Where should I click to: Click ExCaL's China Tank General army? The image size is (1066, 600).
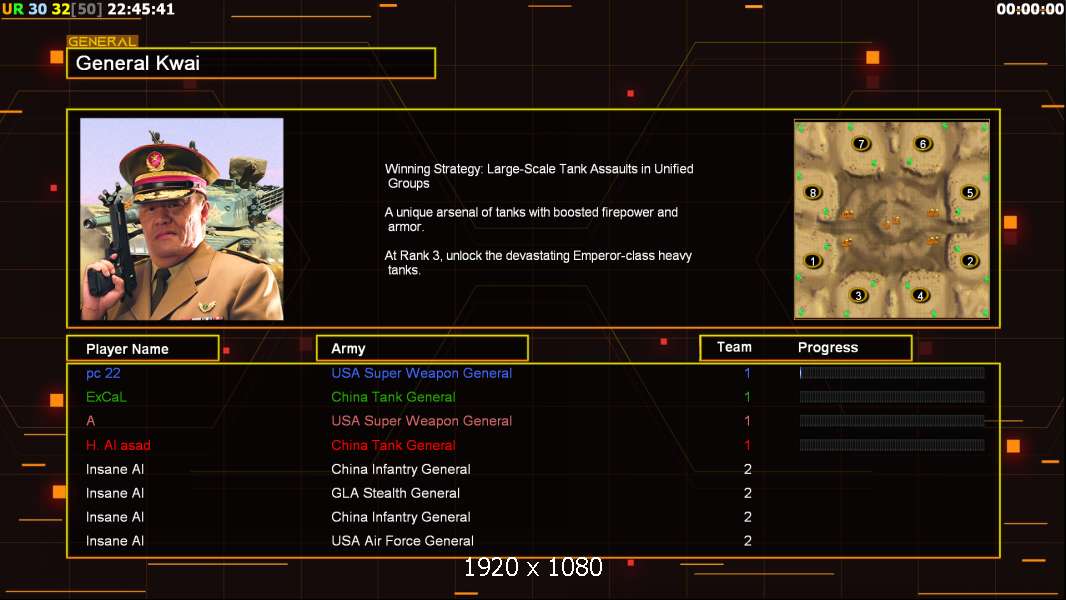point(394,397)
